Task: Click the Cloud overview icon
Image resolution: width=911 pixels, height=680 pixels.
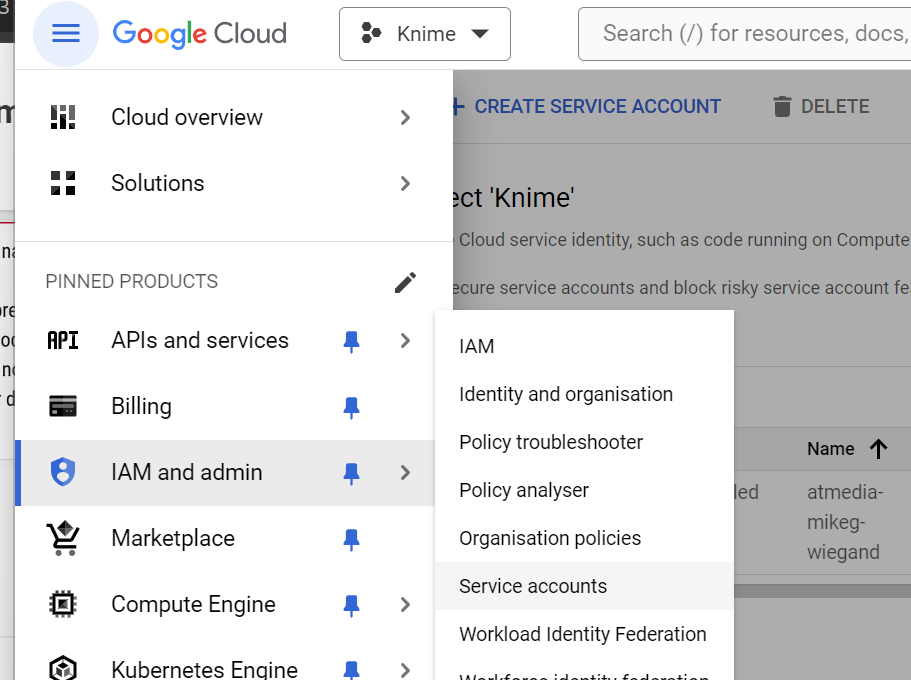Action: [63, 117]
